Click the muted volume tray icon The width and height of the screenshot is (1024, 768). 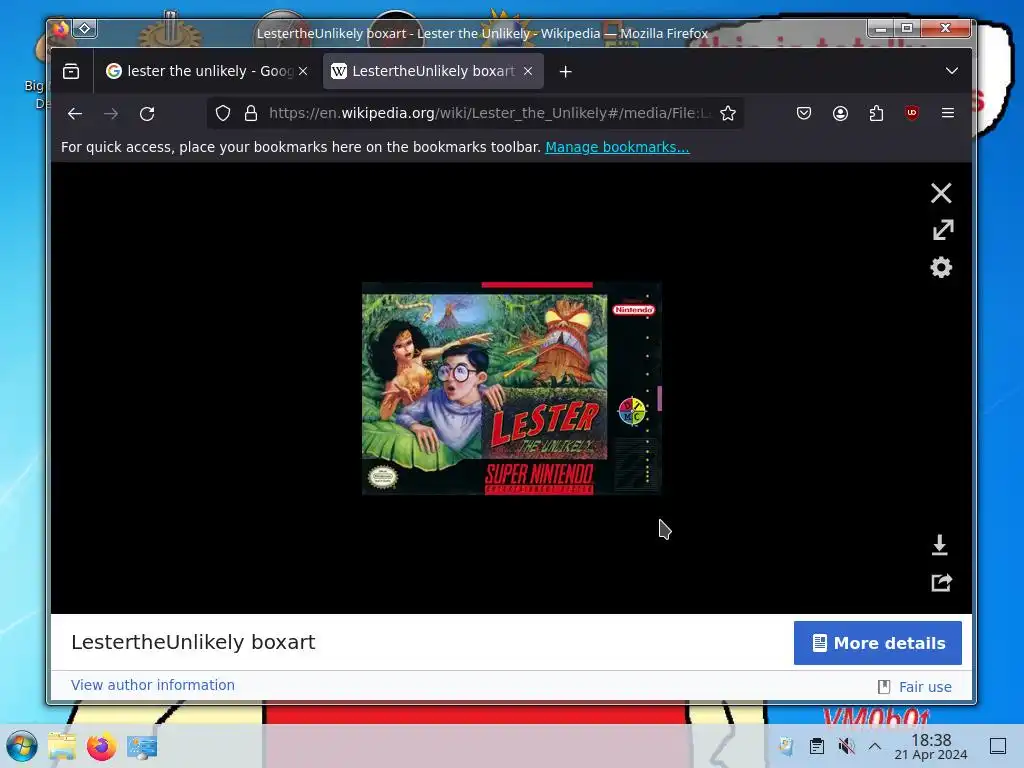coord(846,746)
